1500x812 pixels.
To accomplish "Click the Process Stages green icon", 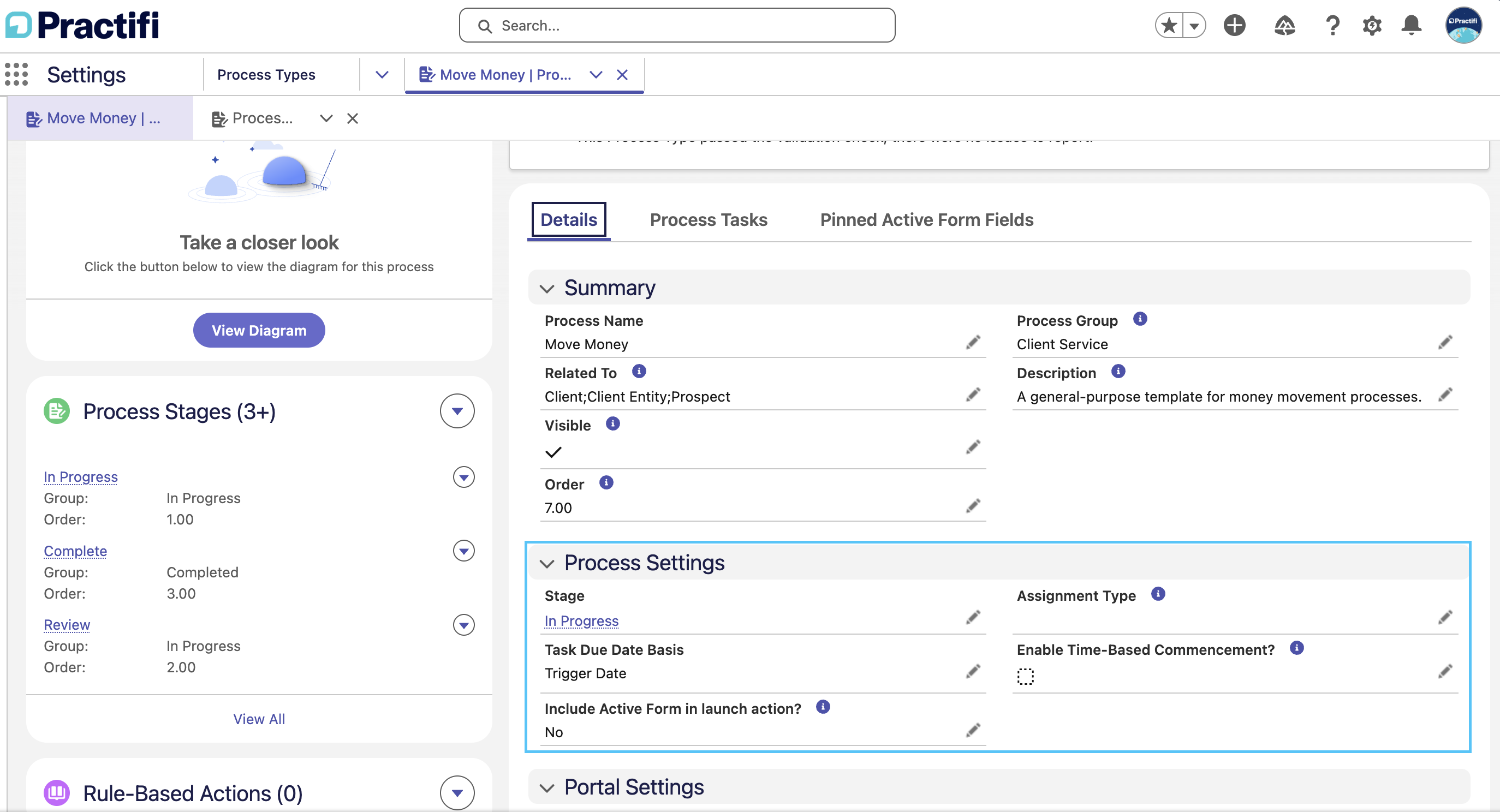I will pyautogui.click(x=56, y=411).
